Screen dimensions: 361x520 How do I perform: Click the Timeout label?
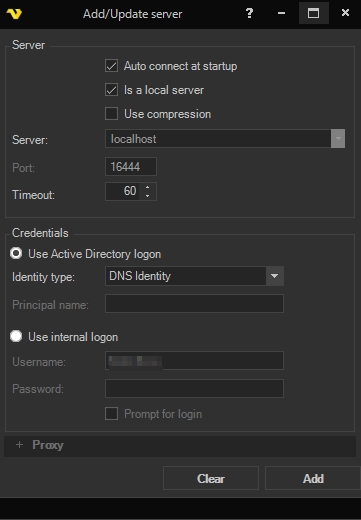point(33,195)
